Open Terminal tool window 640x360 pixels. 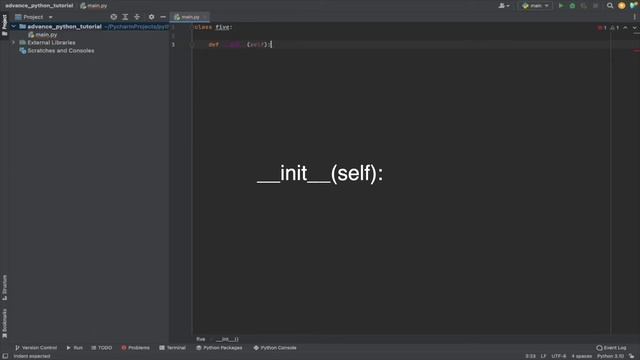pyautogui.click(x=172, y=348)
